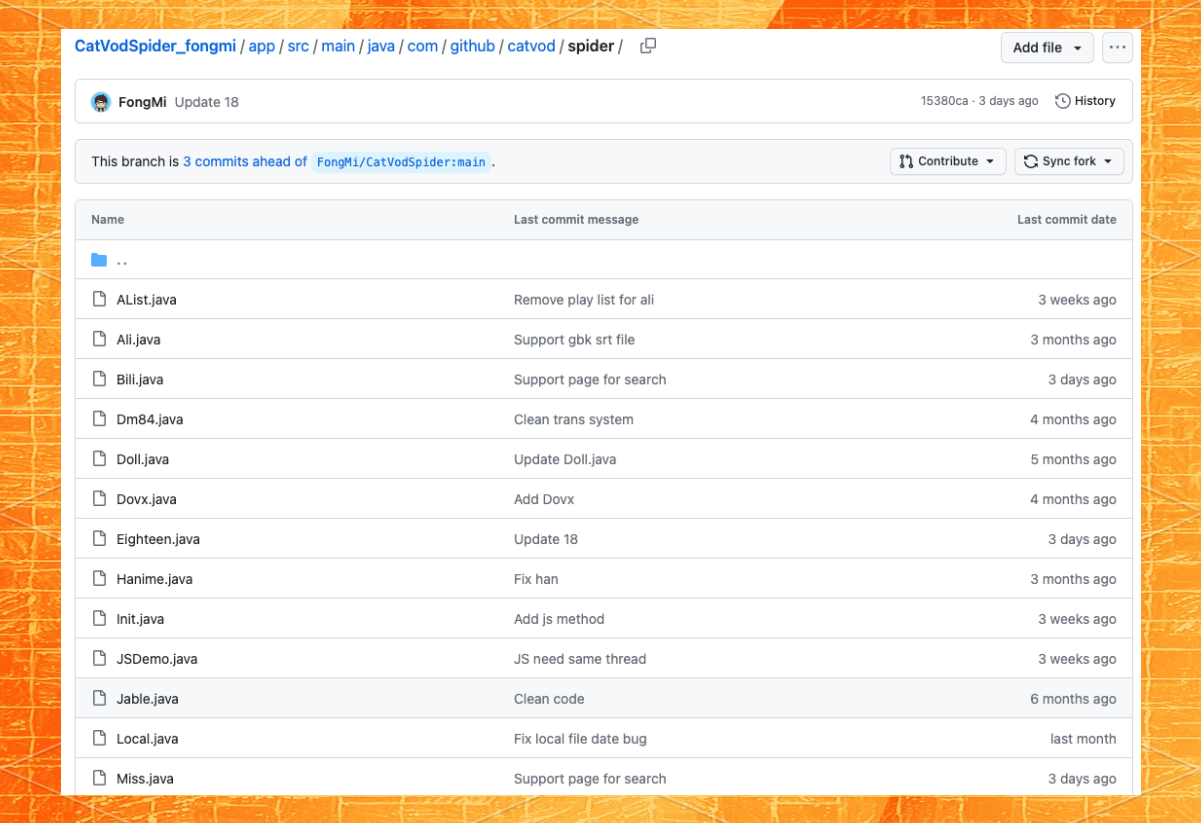
Task: Open Bili.java file
Action: pyautogui.click(x=140, y=379)
